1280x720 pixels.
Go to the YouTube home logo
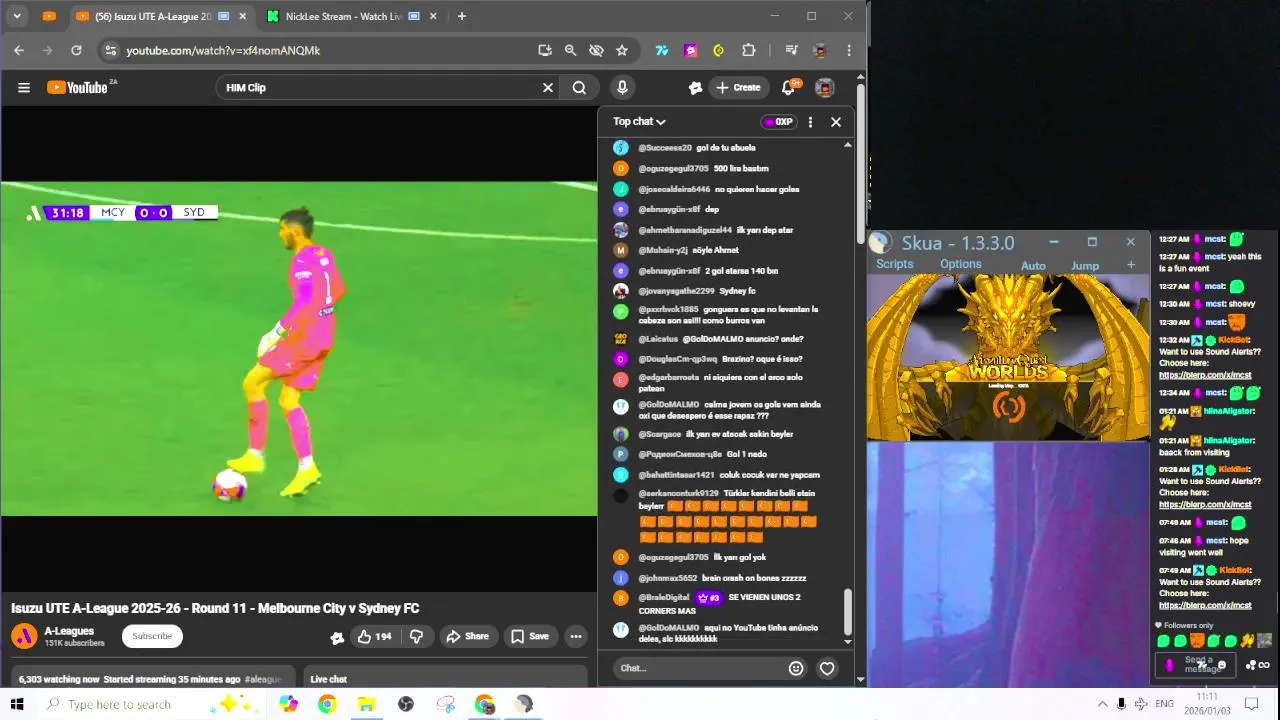point(80,88)
